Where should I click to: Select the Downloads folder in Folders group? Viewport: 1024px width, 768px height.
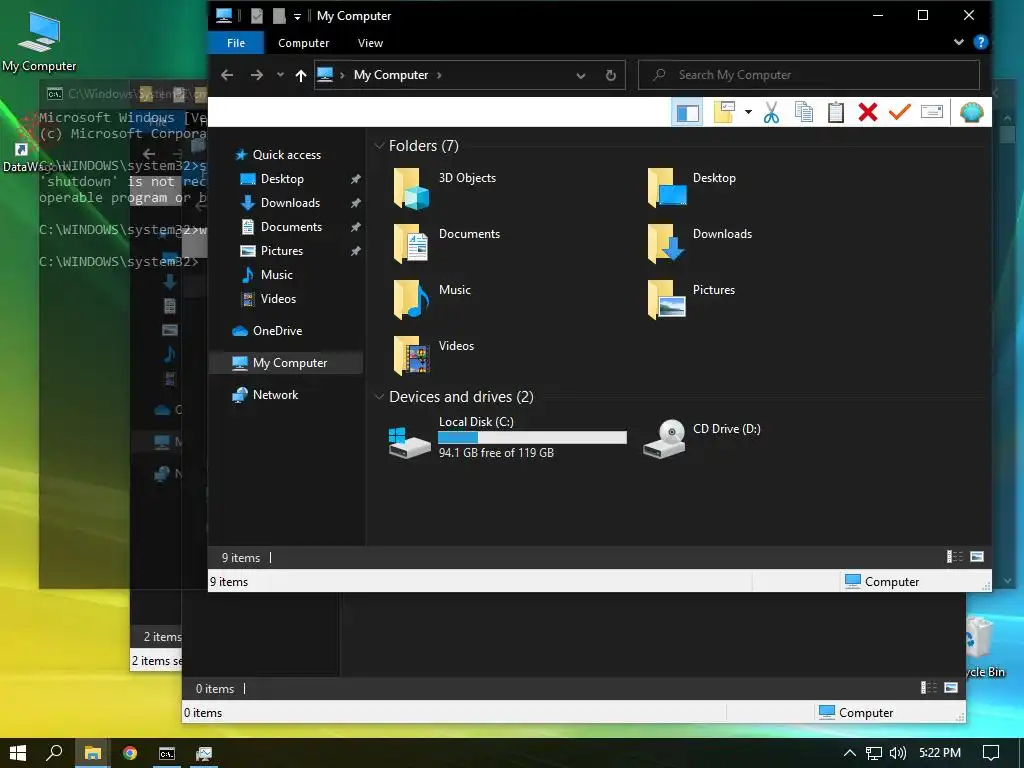point(699,244)
